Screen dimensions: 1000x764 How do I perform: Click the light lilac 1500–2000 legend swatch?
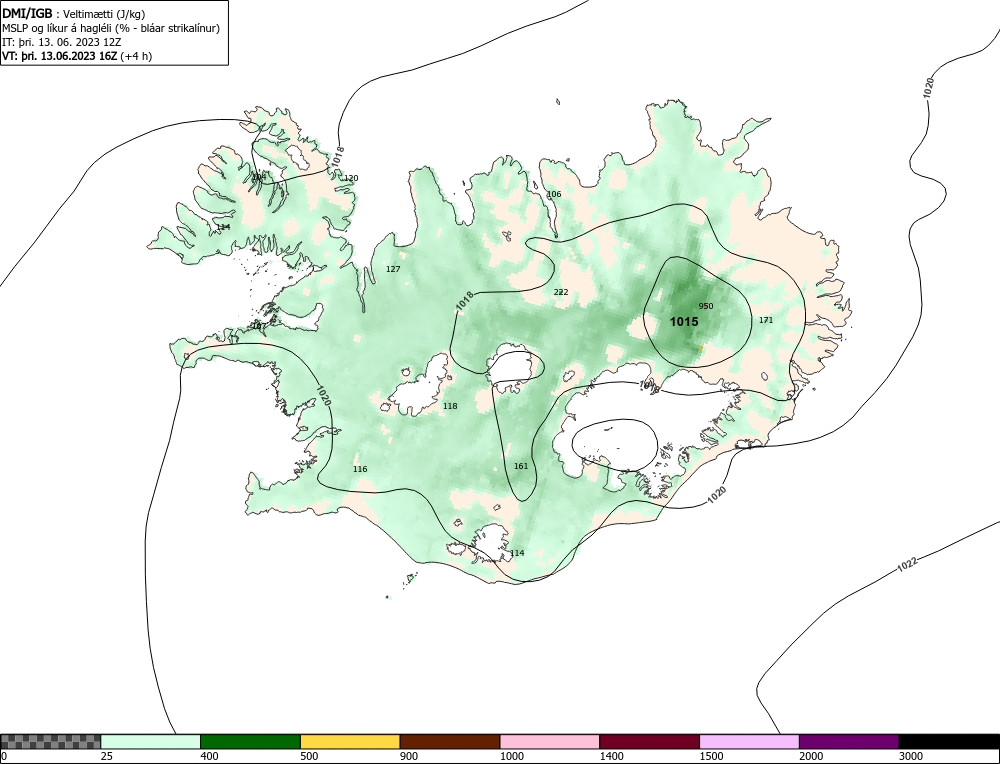point(749,741)
